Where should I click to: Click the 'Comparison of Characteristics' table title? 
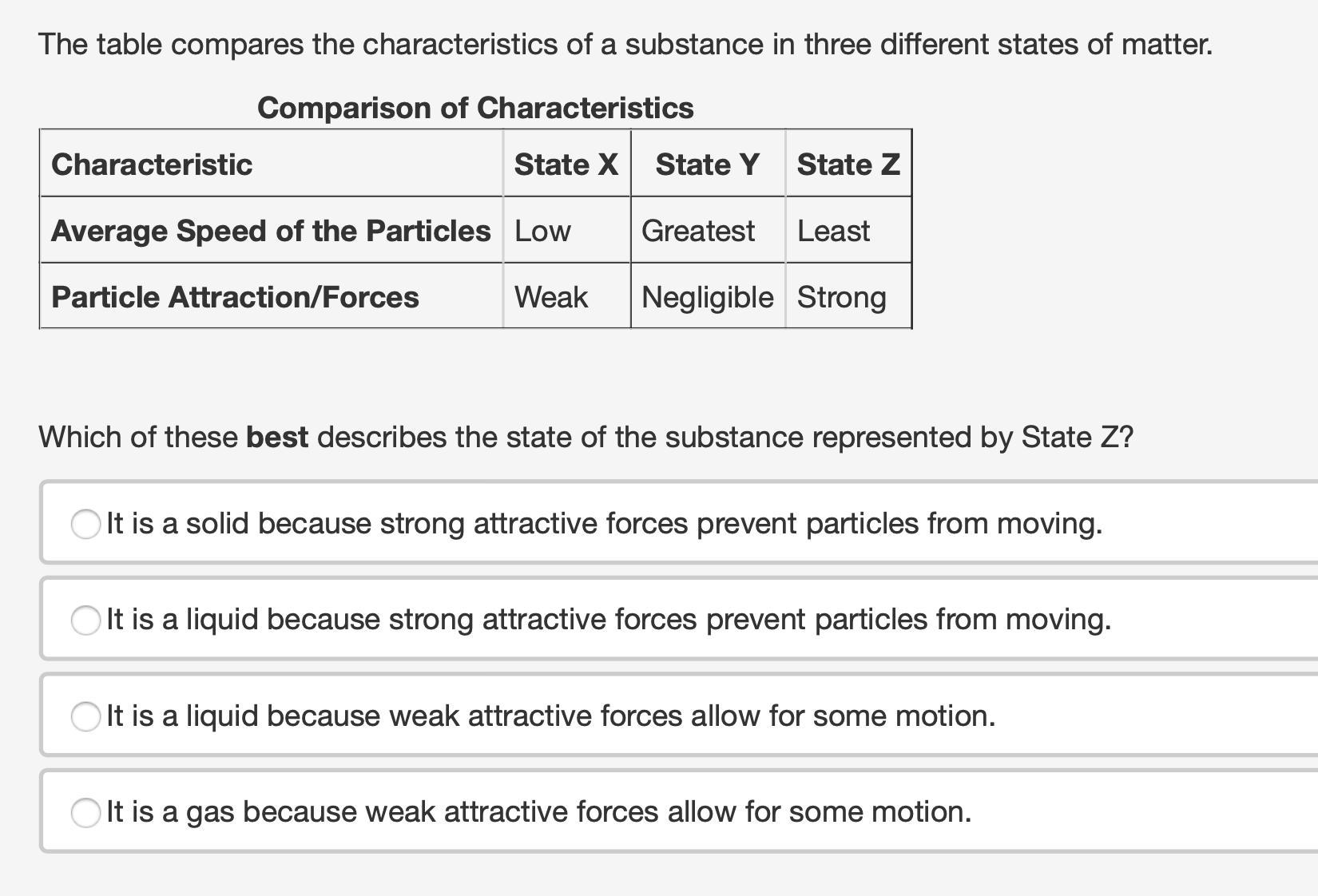click(475, 108)
